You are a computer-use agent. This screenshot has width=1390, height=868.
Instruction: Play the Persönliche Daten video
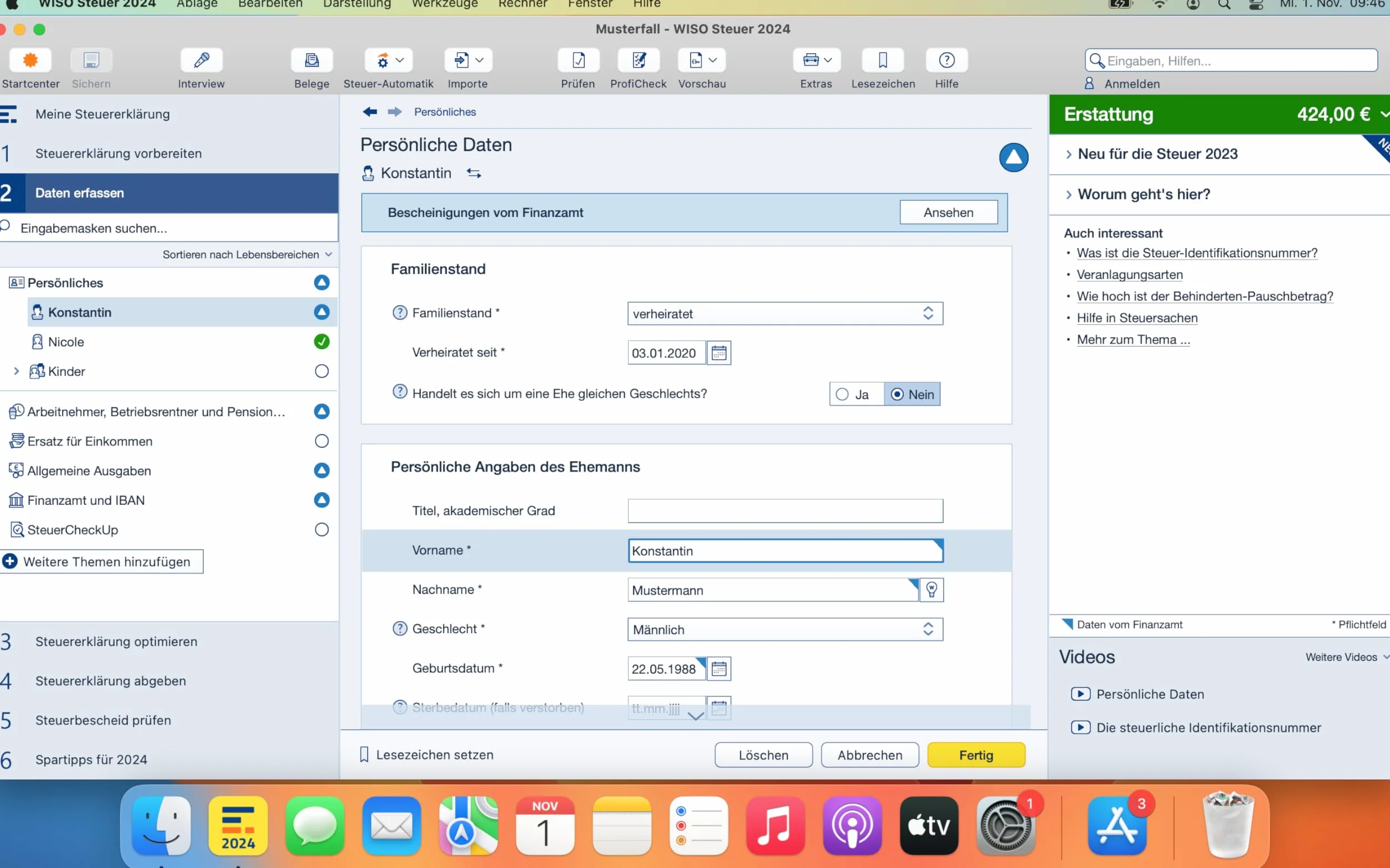[1138, 694]
